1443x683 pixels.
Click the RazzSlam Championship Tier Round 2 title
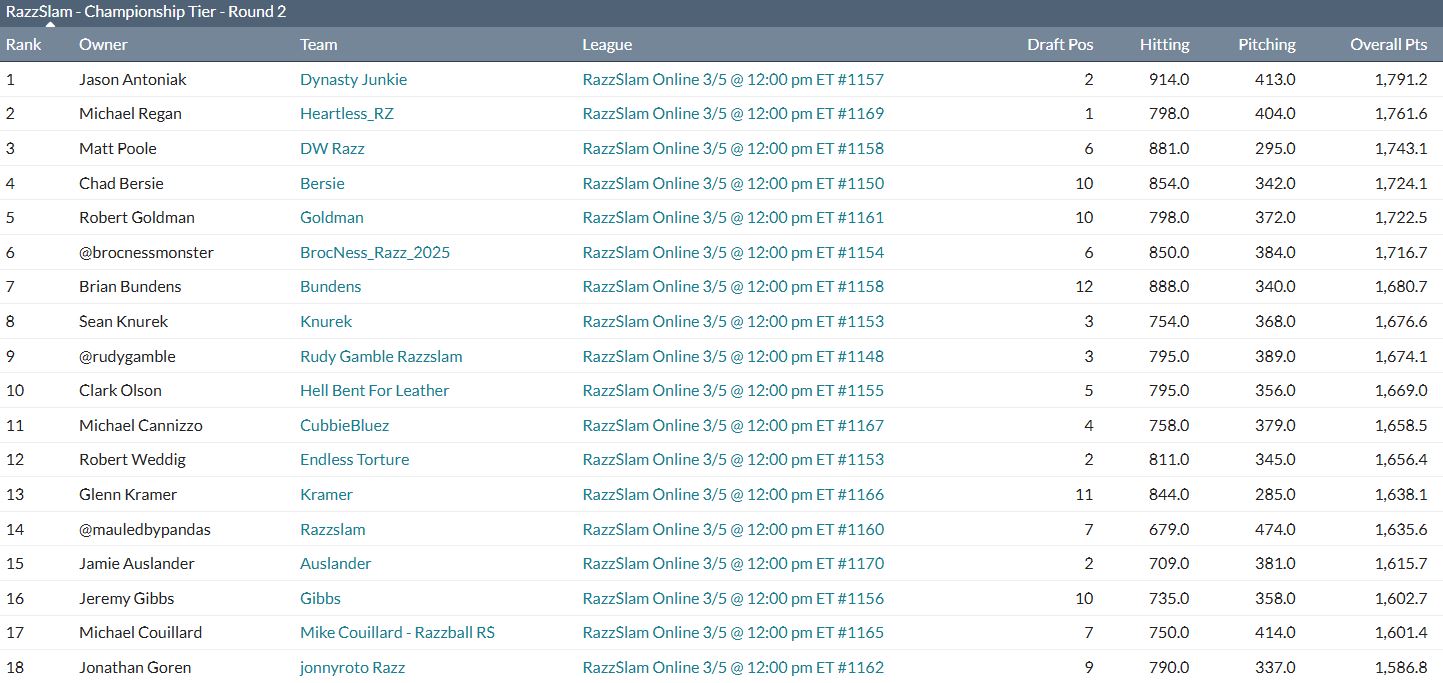click(x=146, y=12)
